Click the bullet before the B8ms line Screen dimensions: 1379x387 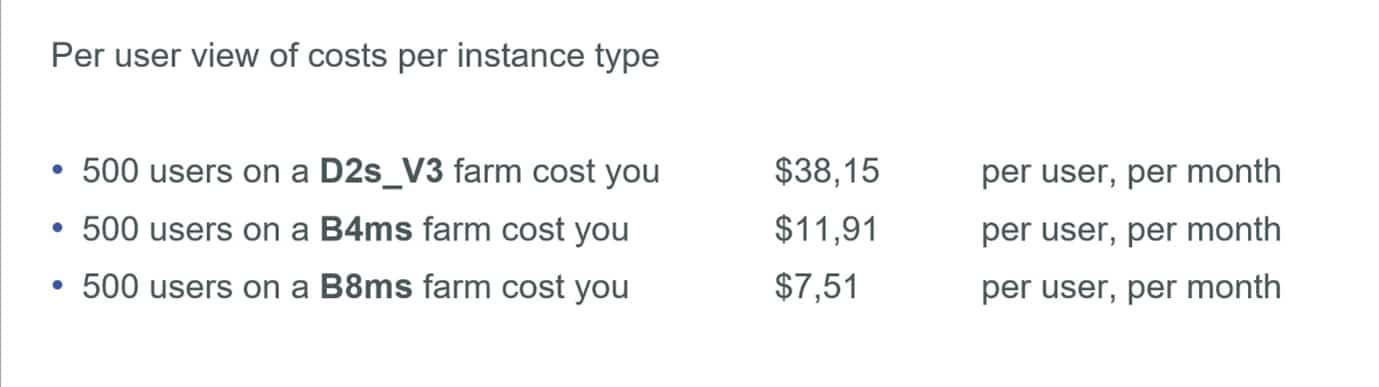[x=58, y=289]
